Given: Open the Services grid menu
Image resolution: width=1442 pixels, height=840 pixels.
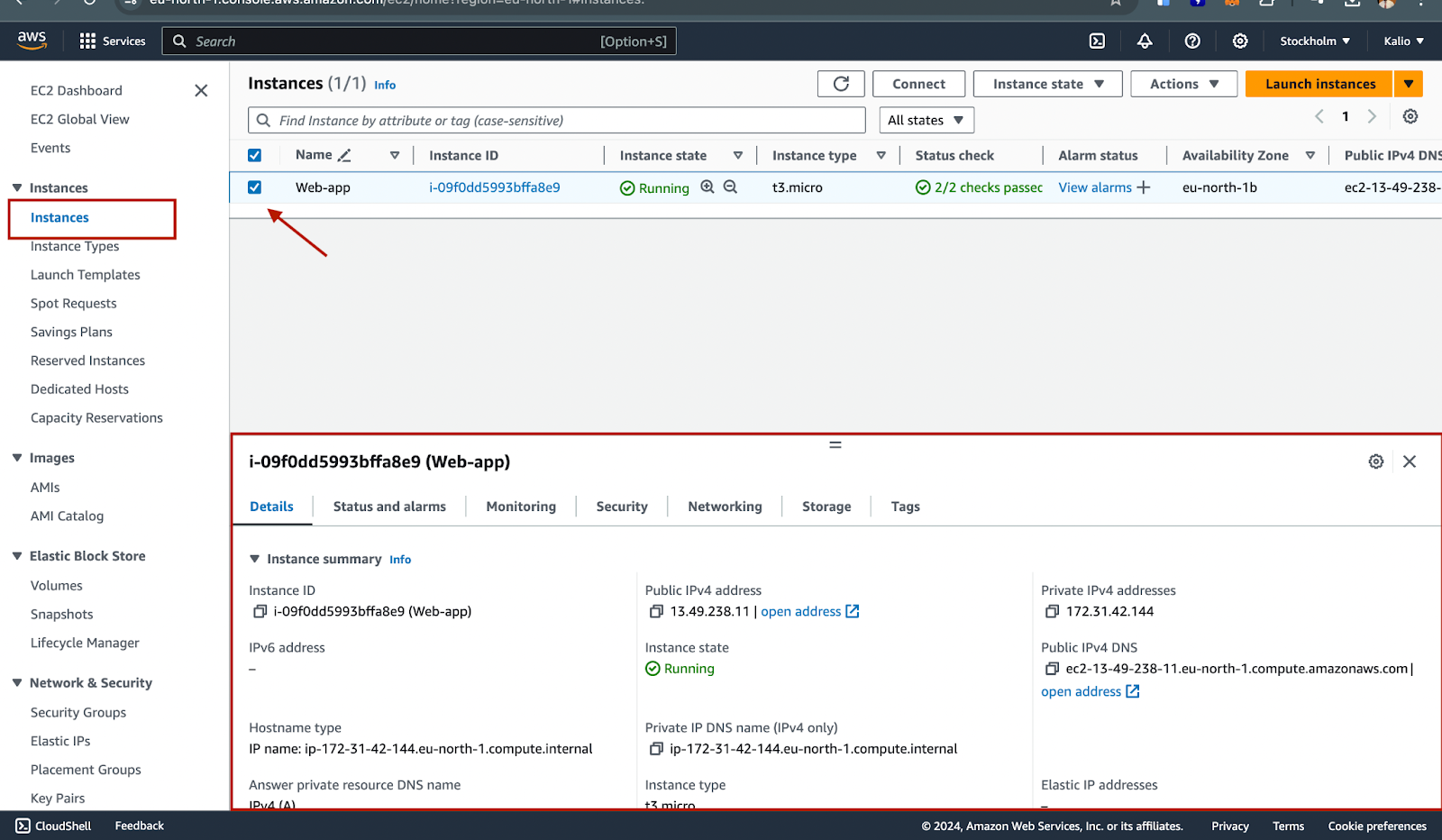Looking at the screenshot, I should coord(113,41).
